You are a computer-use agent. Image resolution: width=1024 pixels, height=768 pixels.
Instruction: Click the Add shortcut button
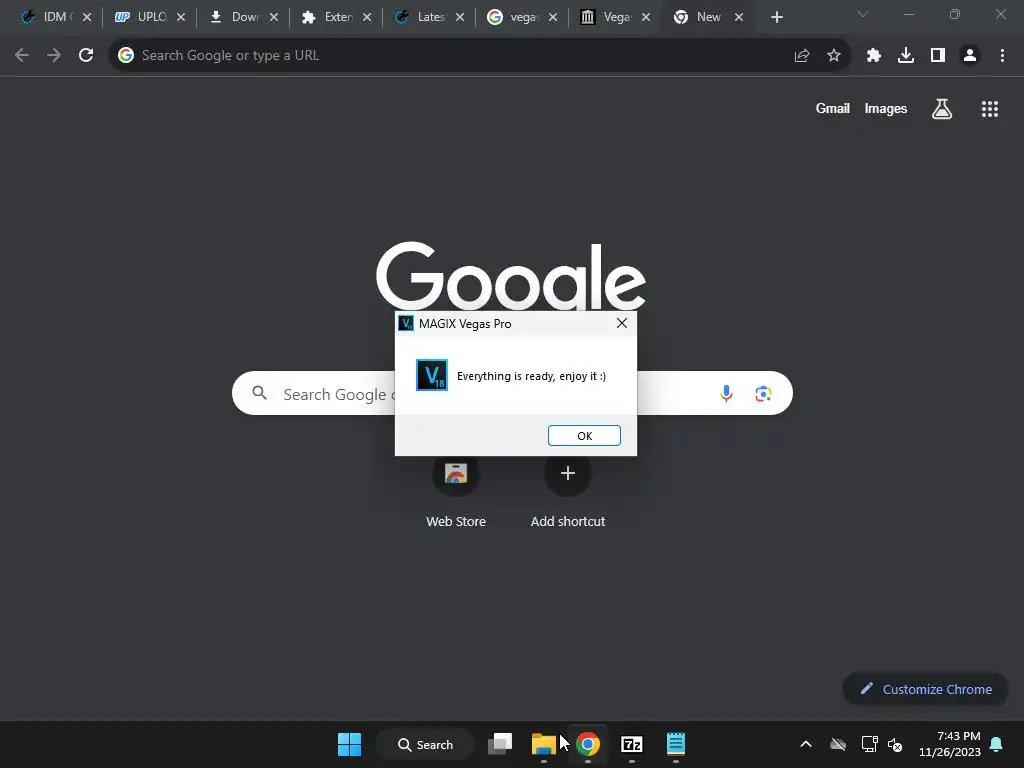pos(568,490)
